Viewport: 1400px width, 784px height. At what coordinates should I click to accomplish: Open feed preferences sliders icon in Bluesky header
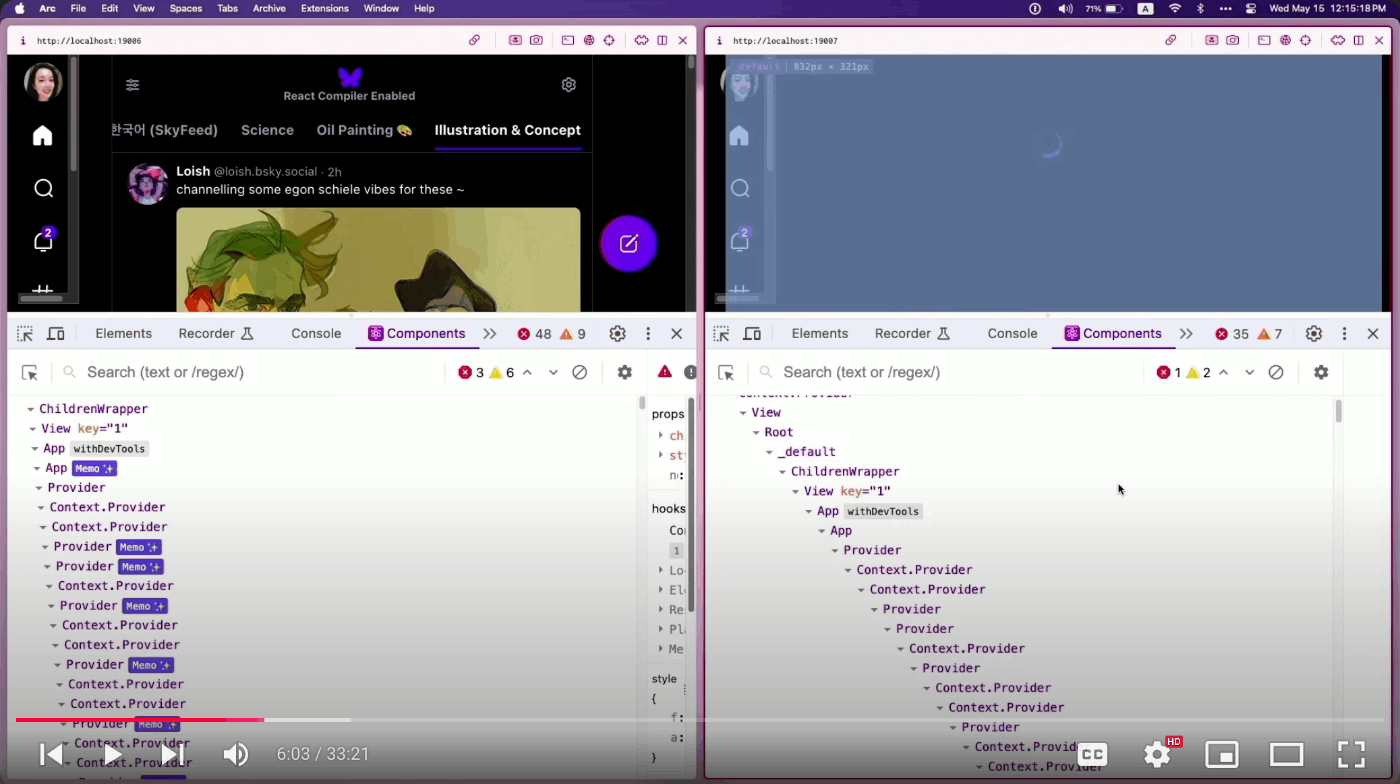(132, 85)
